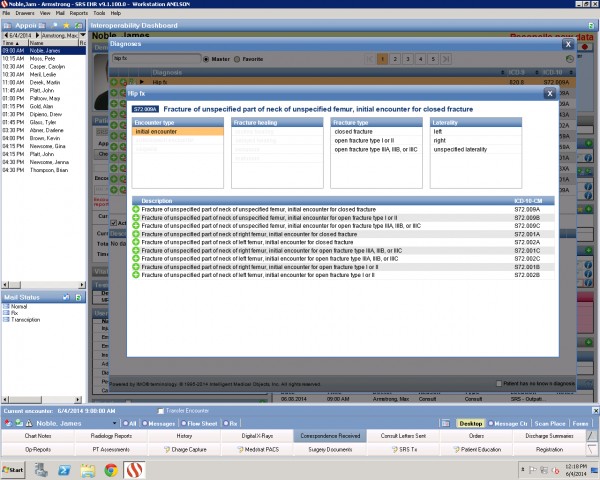This screenshot has height=480, width=600.
Task: Check Patient has no known diagnosis
Action: (x=499, y=383)
